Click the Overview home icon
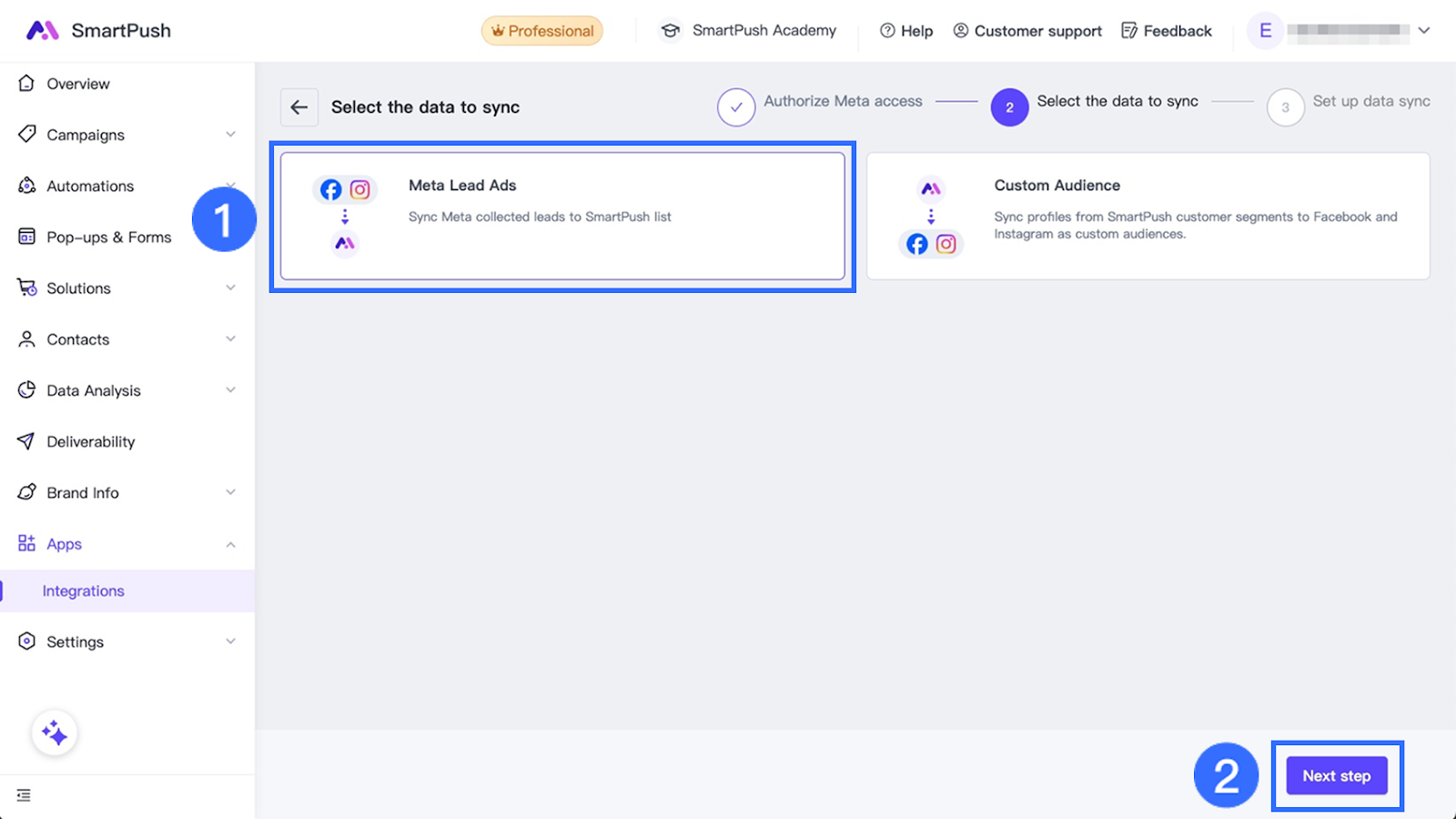1456x819 pixels. [26, 84]
